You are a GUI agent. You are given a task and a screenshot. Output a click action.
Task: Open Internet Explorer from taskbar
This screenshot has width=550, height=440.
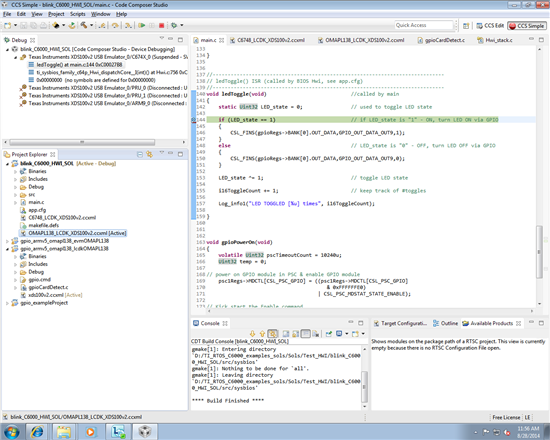[37, 432]
